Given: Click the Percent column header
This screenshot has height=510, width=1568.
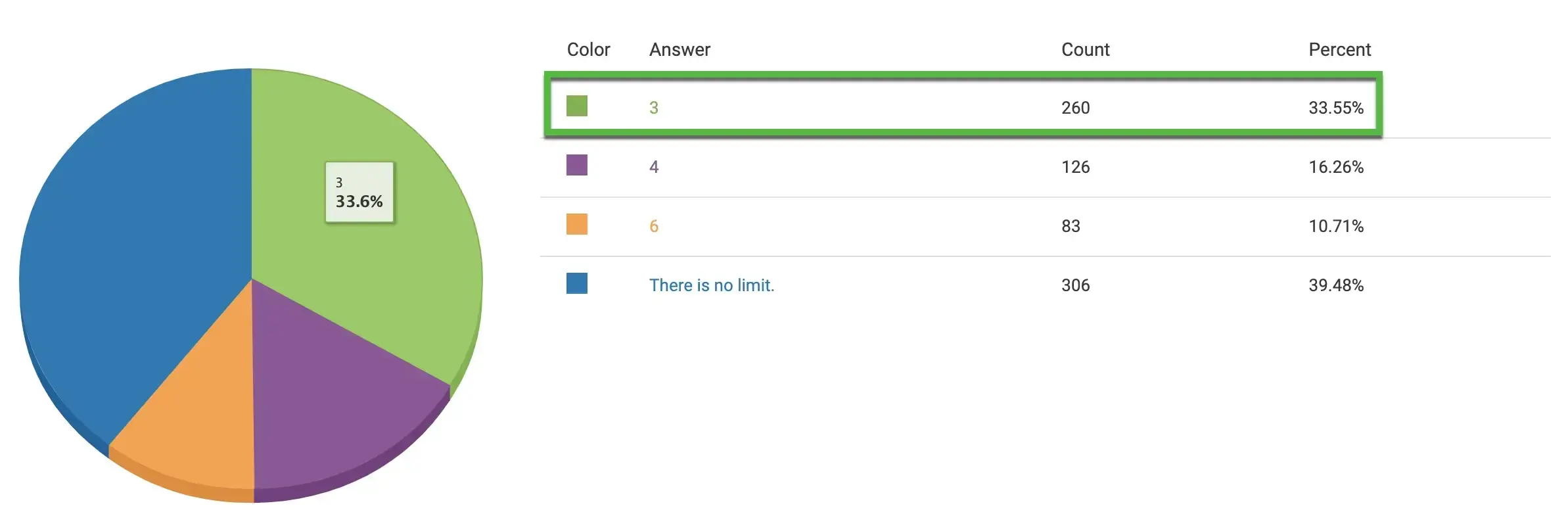Looking at the screenshot, I should (x=1339, y=50).
